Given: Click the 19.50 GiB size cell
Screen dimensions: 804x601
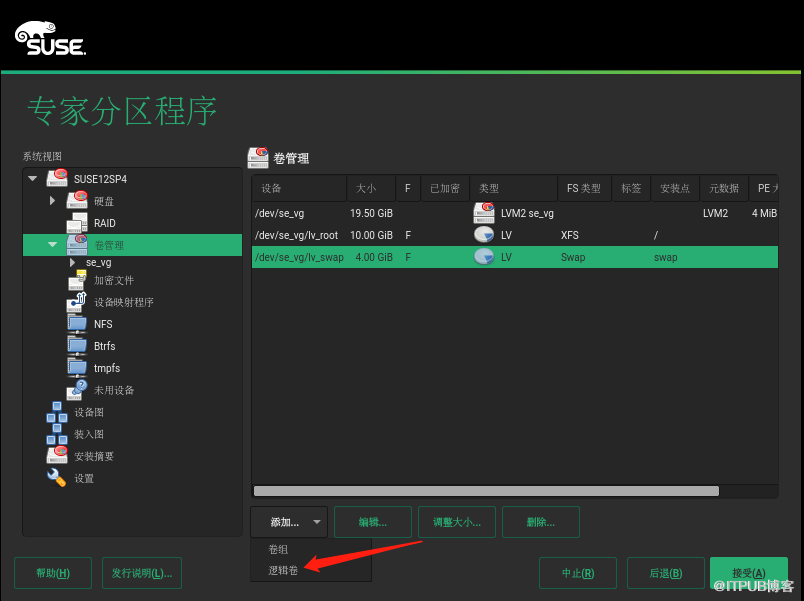Looking at the screenshot, I should coord(371,213).
